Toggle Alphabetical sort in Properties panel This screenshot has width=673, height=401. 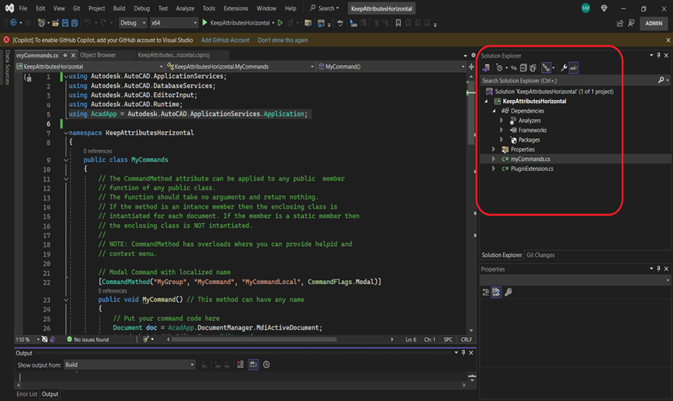coord(496,292)
